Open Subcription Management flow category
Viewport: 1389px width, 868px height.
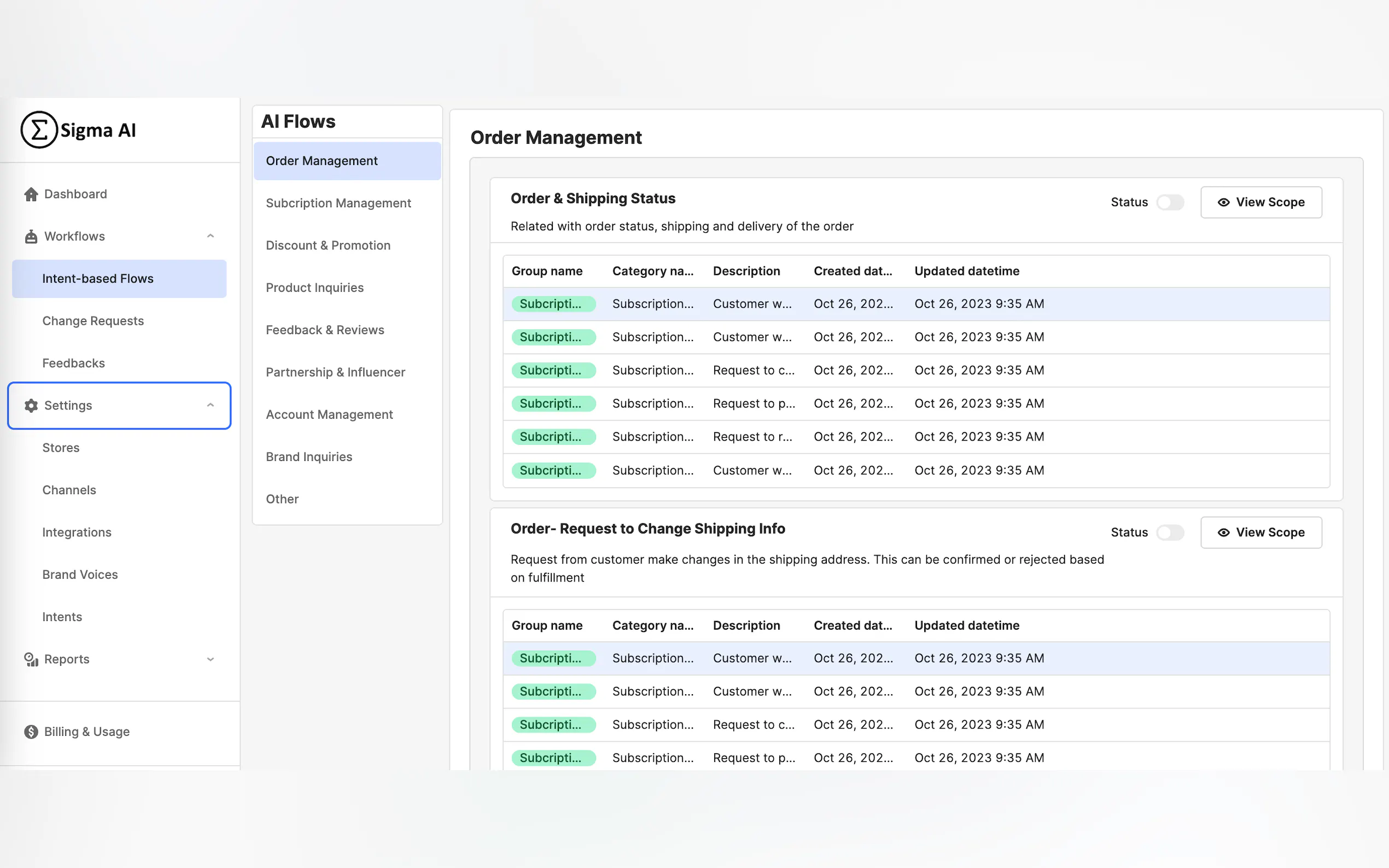pyautogui.click(x=338, y=203)
